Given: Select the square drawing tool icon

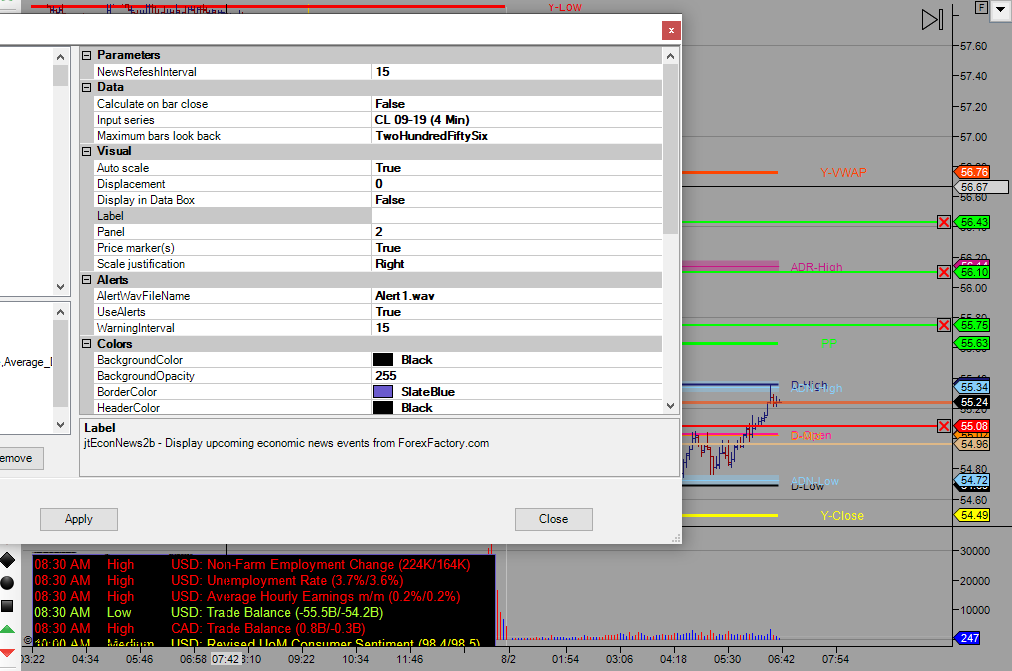Looking at the screenshot, I should coord(7,606).
